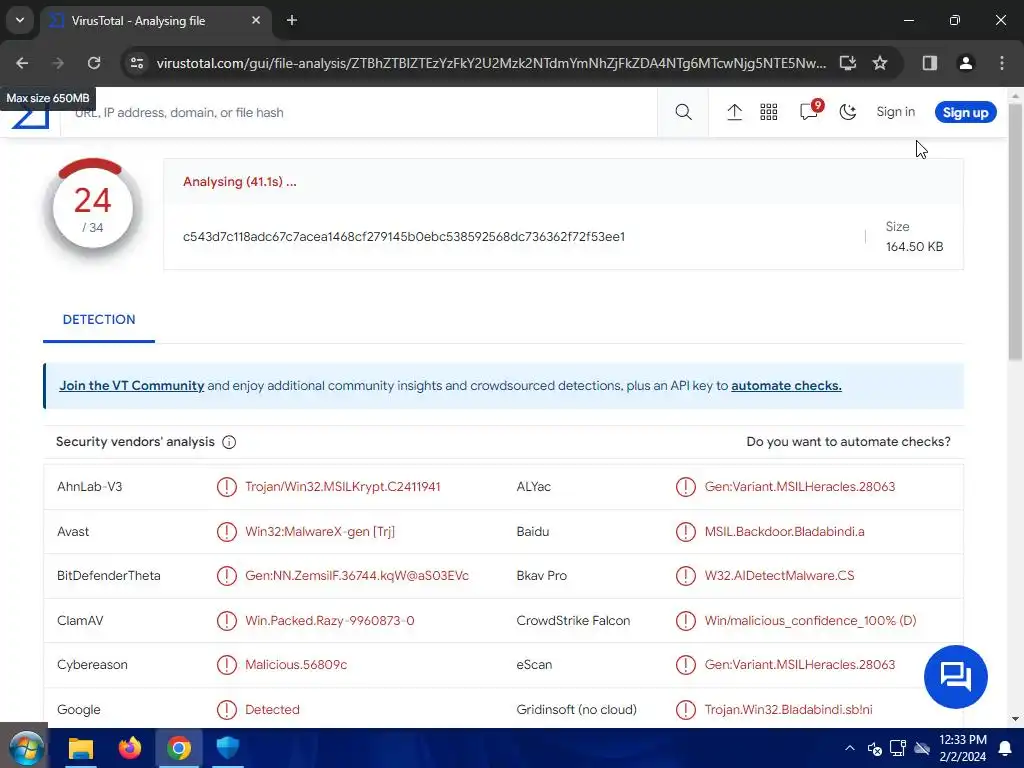Click eScan detection alert icon
1024x768 pixels.
point(686,665)
